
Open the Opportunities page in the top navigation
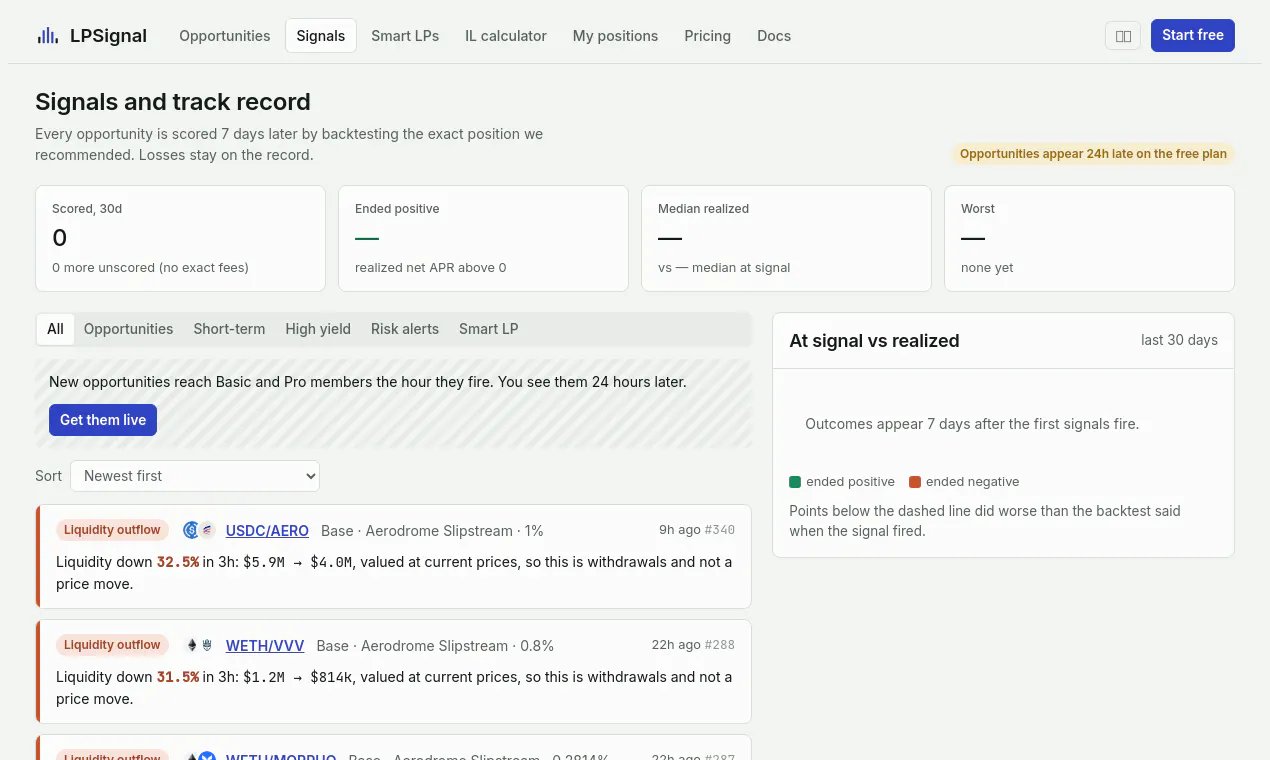[225, 36]
